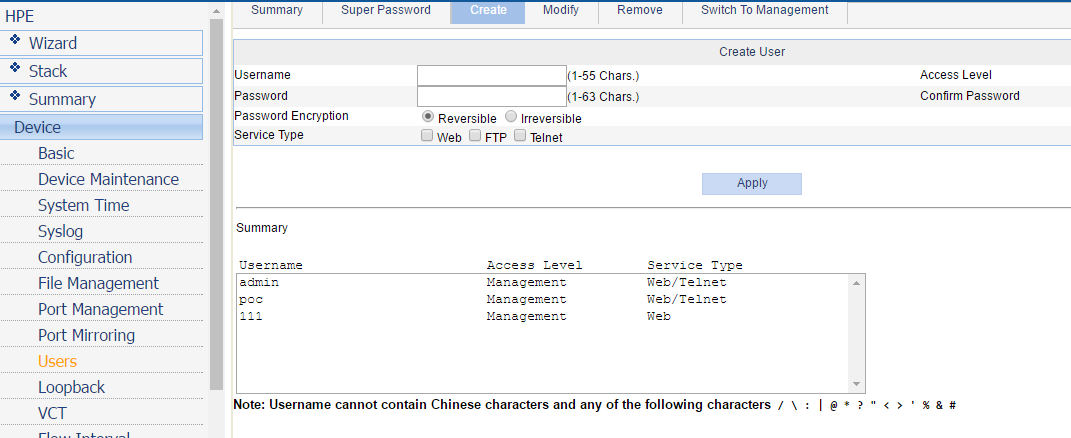Click the Password input field
The width and height of the screenshot is (1071, 438).
pyautogui.click(x=491, y=96)
